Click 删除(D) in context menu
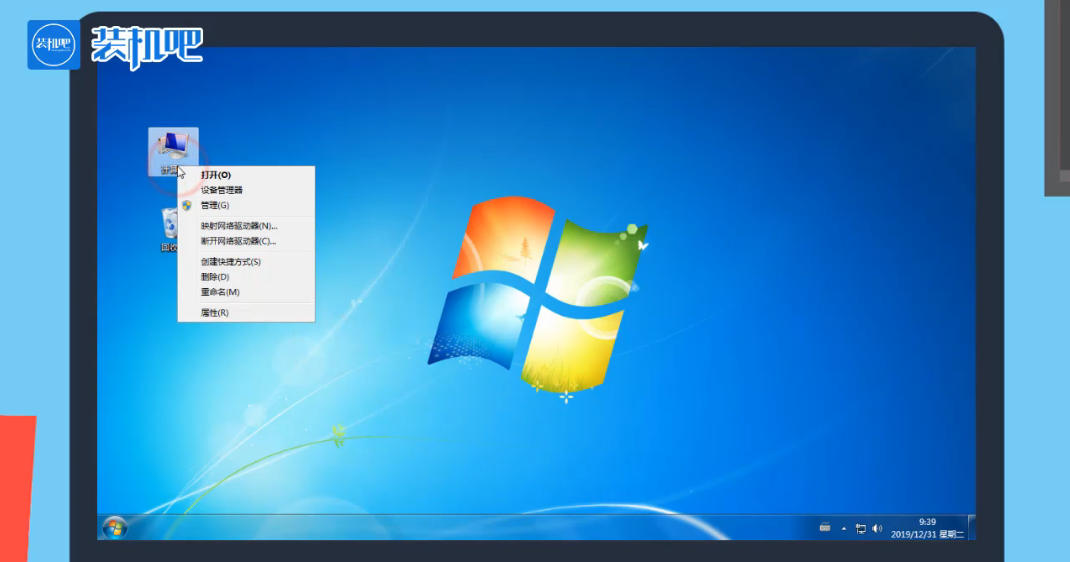Image resolution: width=1070 pixels, height=562 pixels. pos(246,277)
